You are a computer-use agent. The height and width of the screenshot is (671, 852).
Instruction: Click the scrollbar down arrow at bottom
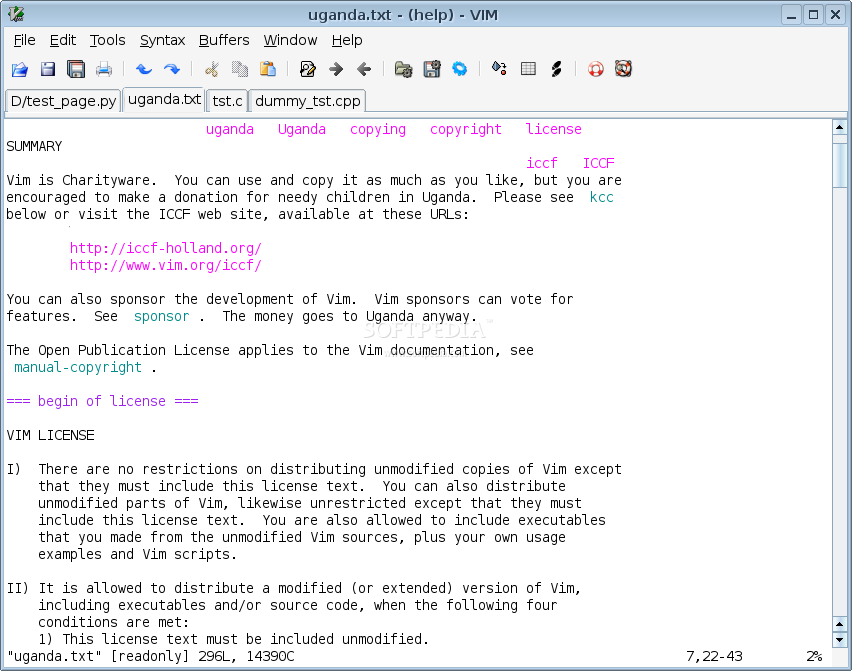tap(840, 639)
